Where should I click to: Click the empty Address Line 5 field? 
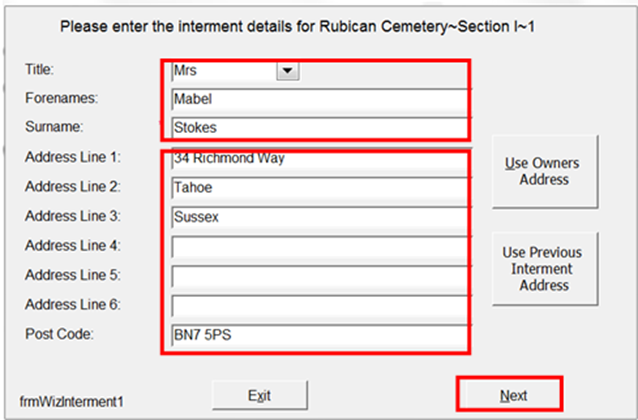pos(315,276)
